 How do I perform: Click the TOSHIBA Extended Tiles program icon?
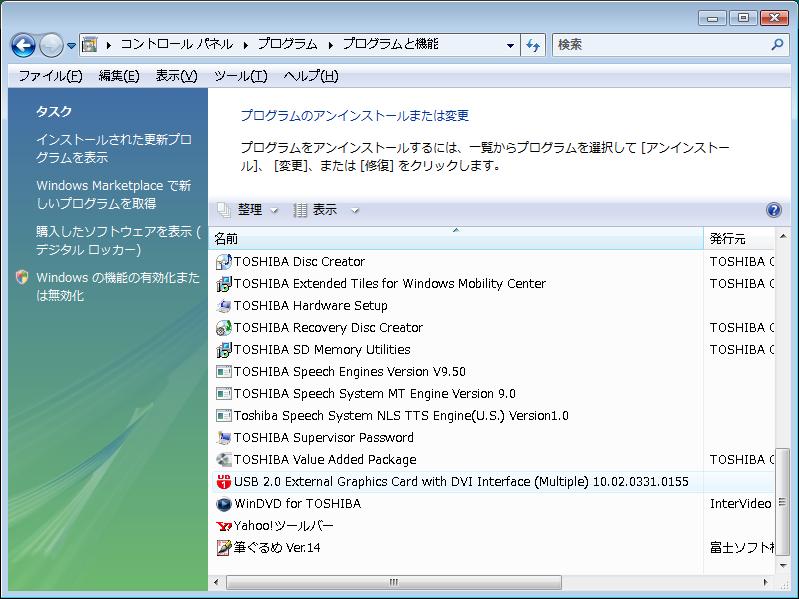[224, 284]
